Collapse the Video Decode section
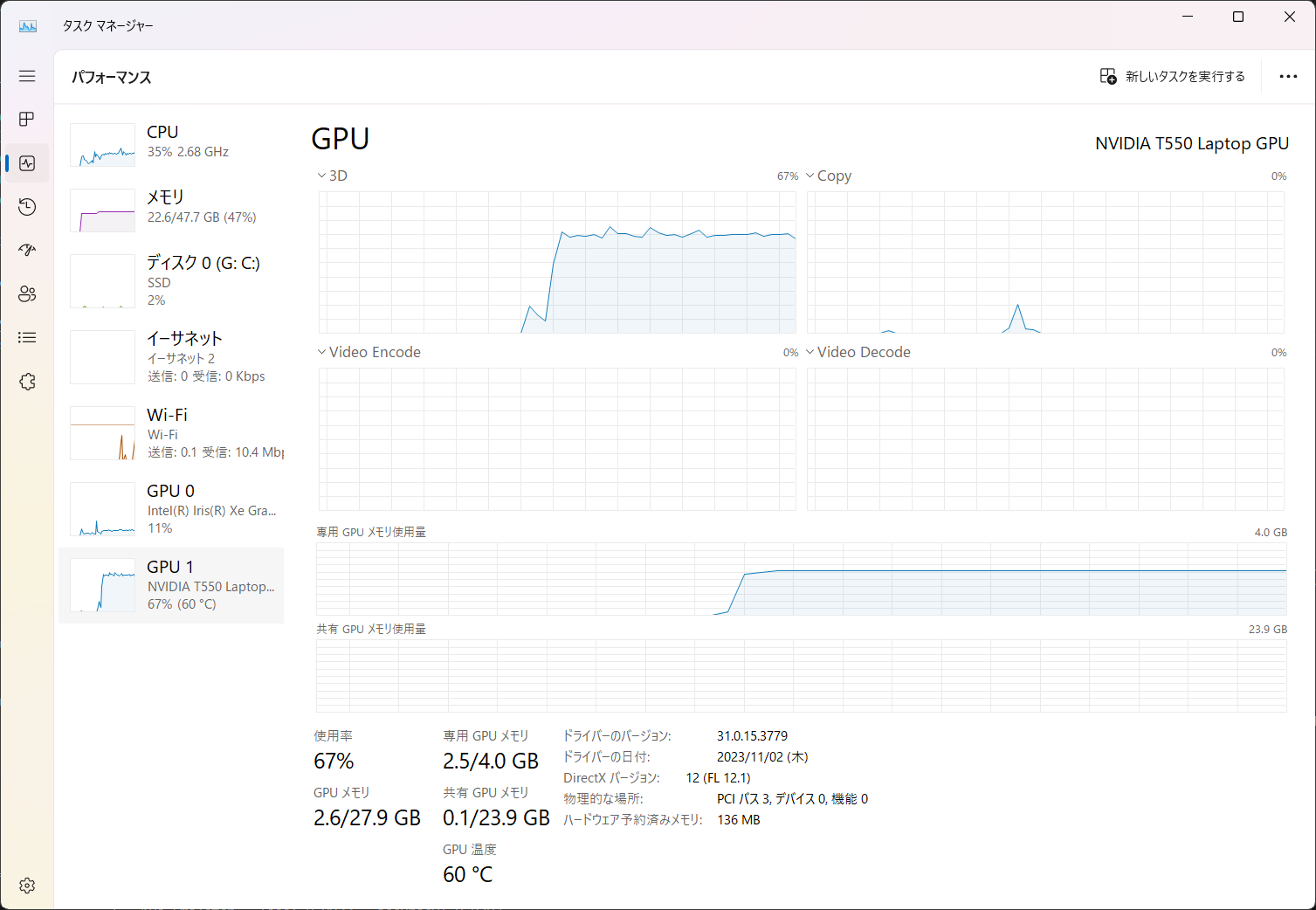The height and width of the screenshot is (910, 1316). 810,351
